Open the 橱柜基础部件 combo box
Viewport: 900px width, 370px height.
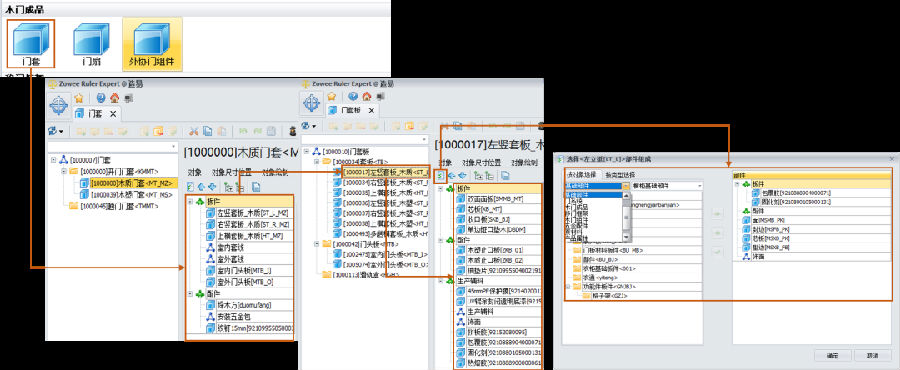tap(668, 186)
